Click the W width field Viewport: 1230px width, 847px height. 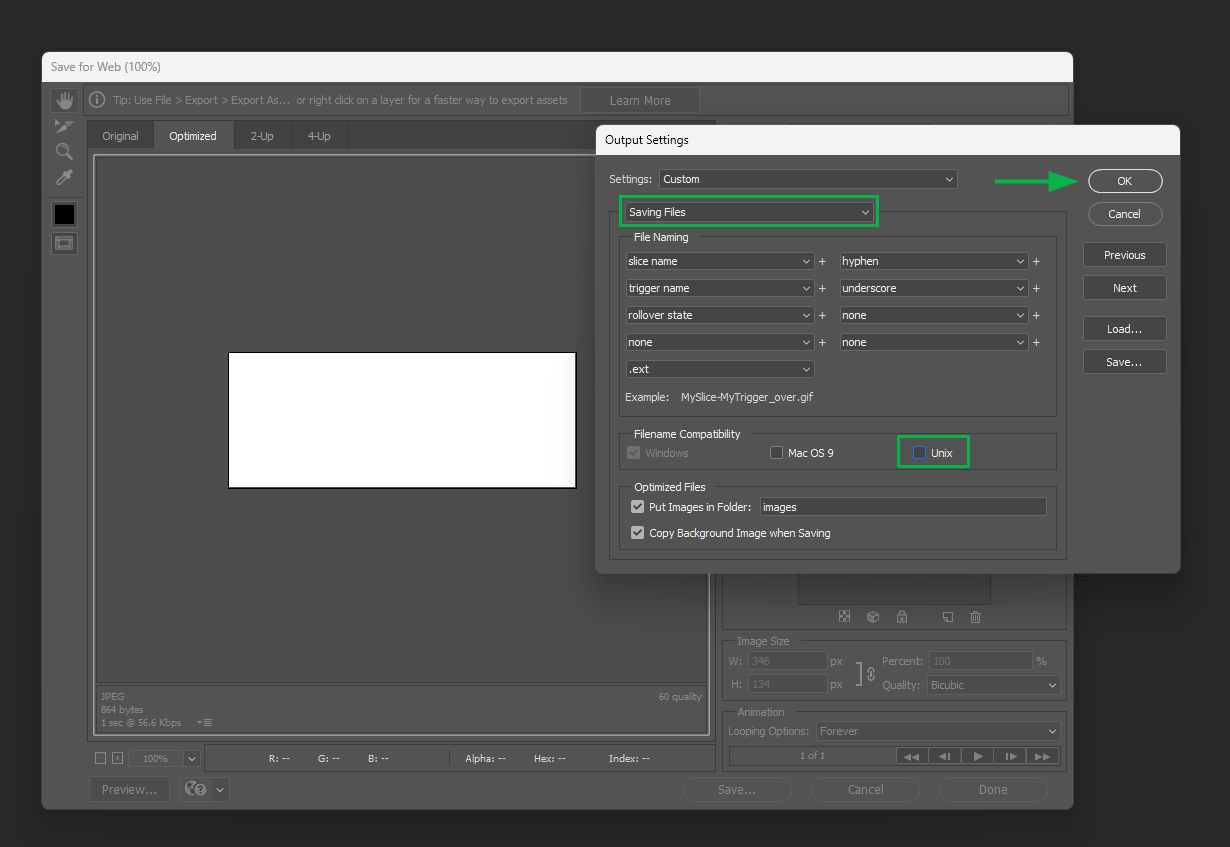787,661
